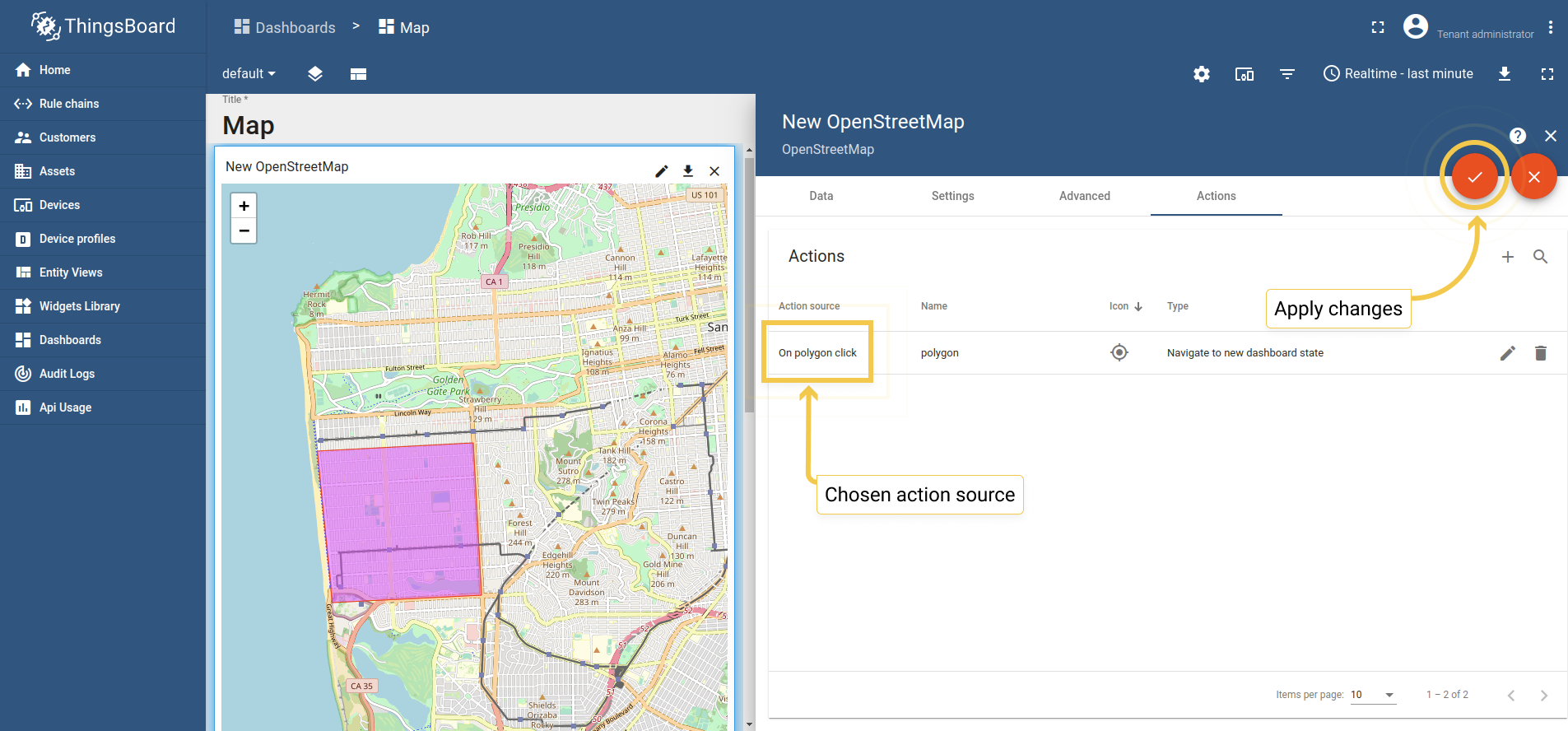The height and width of the screenshot is (731, 1568).
Task: Close the widget editor panel
Action: (1551, 136)
